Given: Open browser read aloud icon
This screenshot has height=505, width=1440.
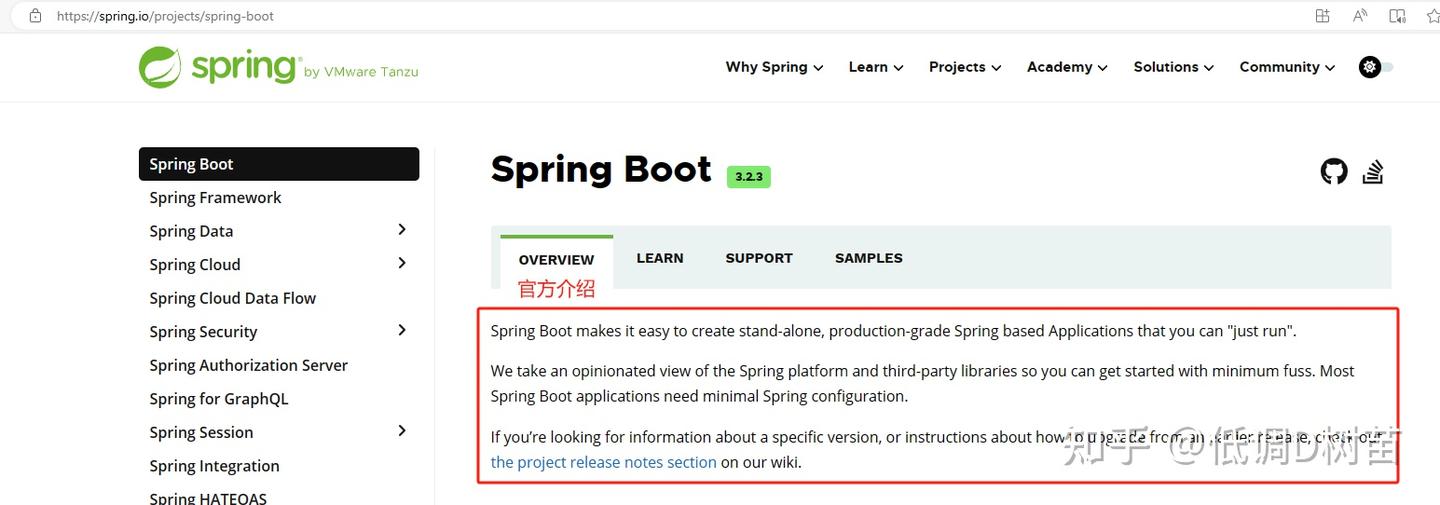Looking at the screenshot, I should (x=1360, y=15).
